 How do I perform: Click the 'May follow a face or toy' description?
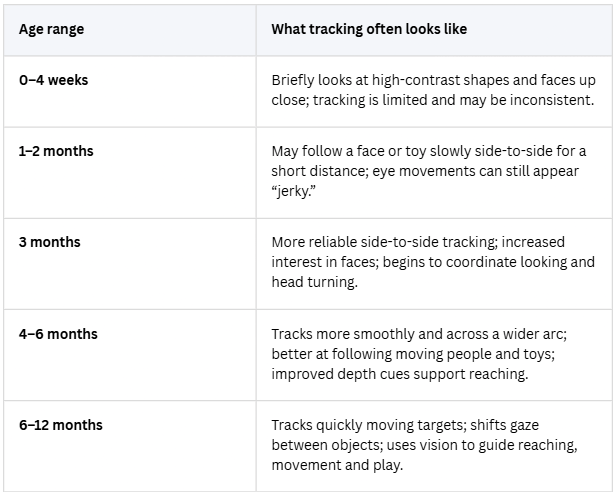[x=429, y=171]
